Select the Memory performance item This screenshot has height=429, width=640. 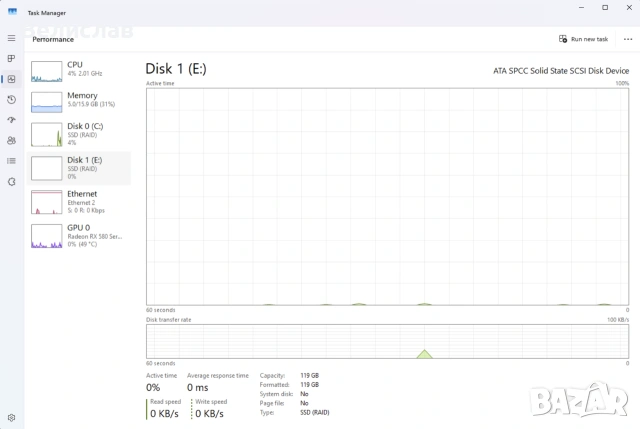pyautogui.click(x=79, y=102)
